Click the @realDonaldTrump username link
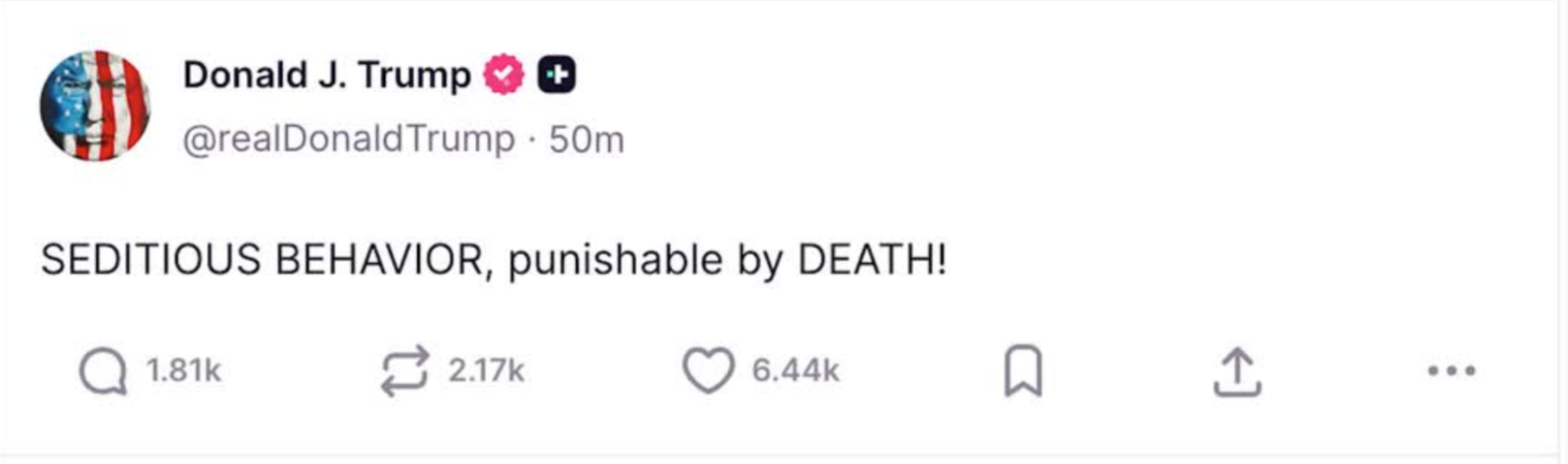The image size is (1568, 464). pyautogui.click(x=345, y=138)
